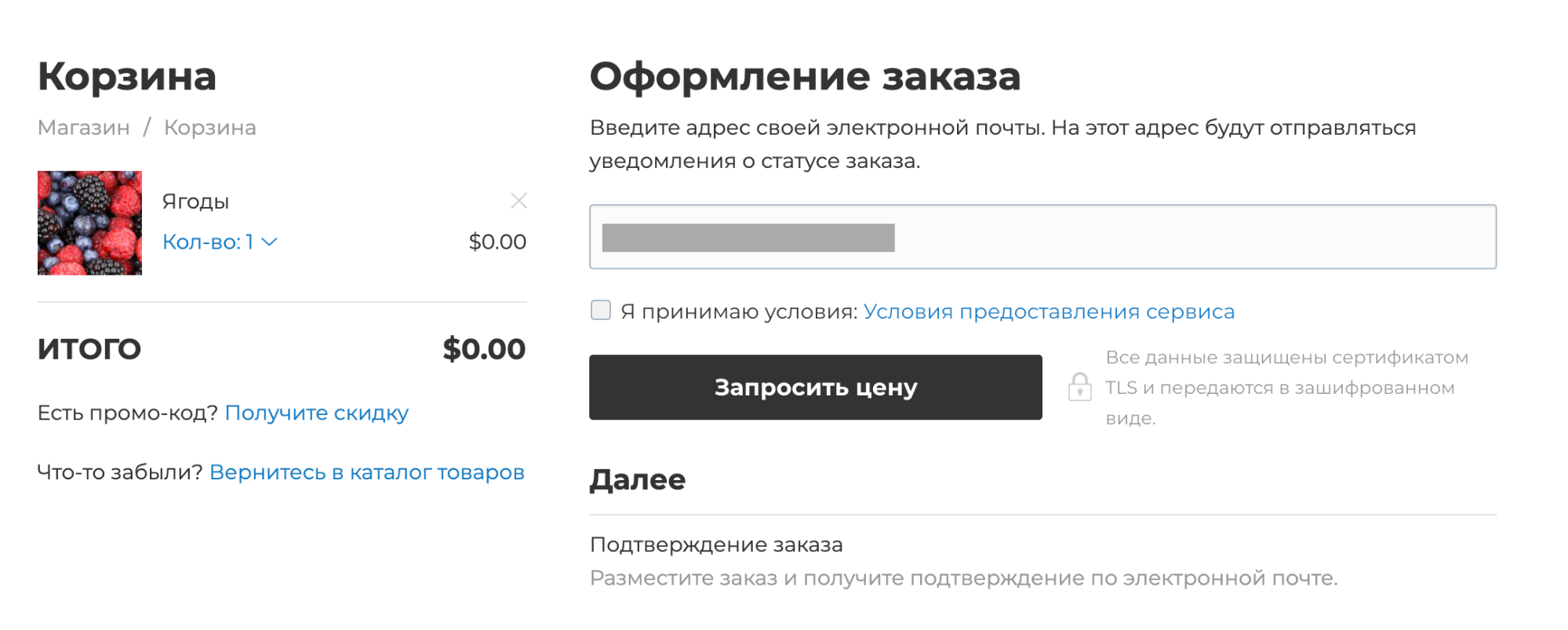This screenshot has width=1568, height=630.
Task: Remove Ягоды from cart with X icon
Action: (518, 201)
